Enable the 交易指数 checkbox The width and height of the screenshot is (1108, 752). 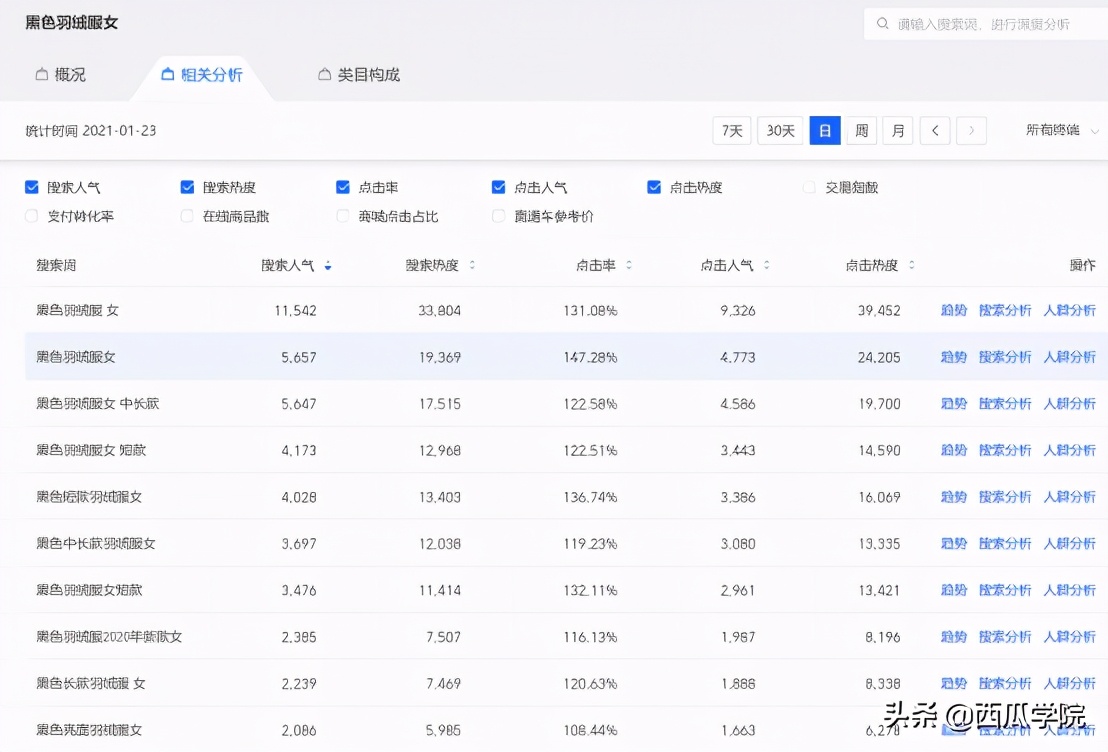(x=809, y=187)
